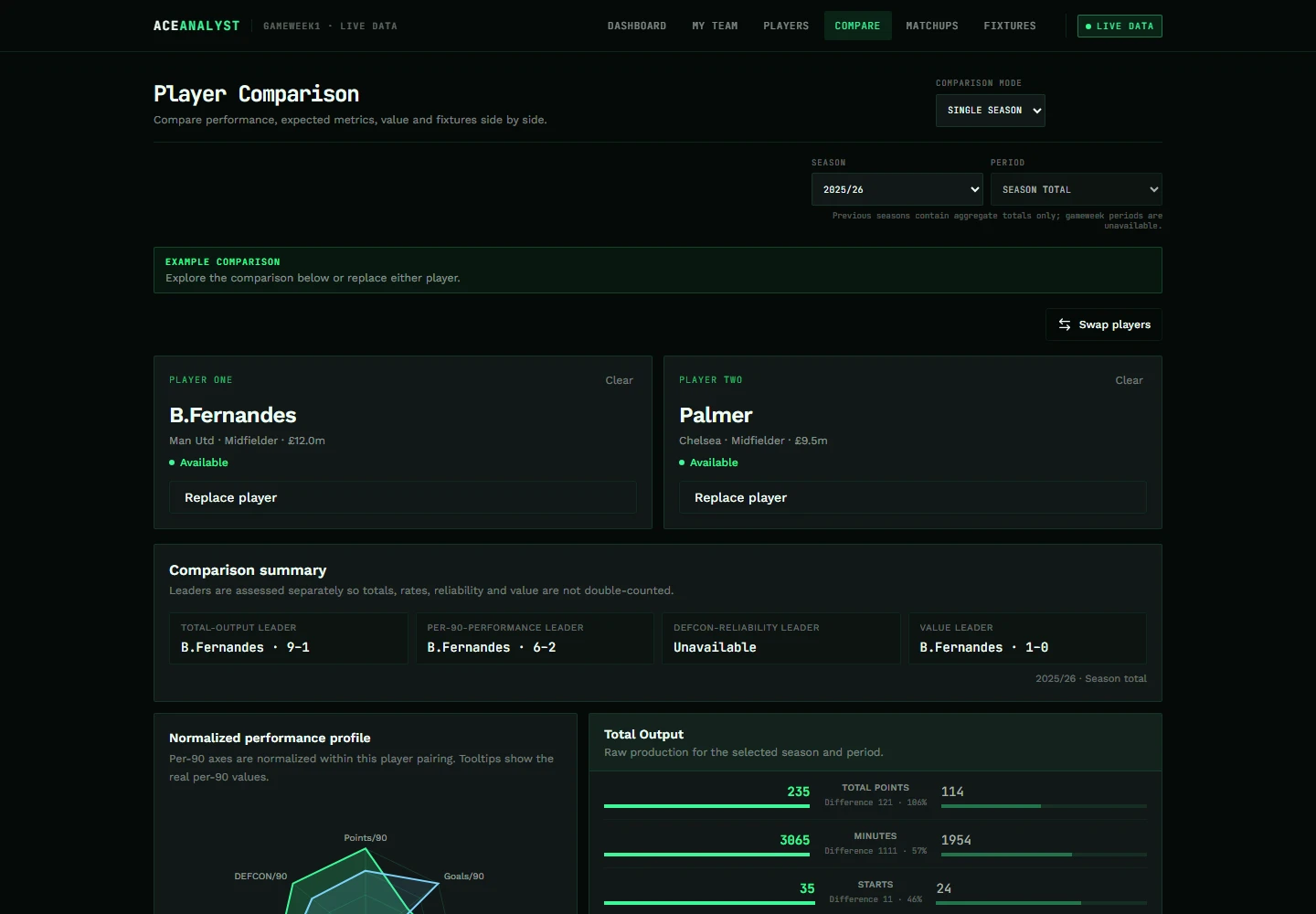Image resolution: width=1316 pixels, height=914 pixels.
Task: Open the Dashboard nav item
Action: pyautogui.click(x=637, y=26)
